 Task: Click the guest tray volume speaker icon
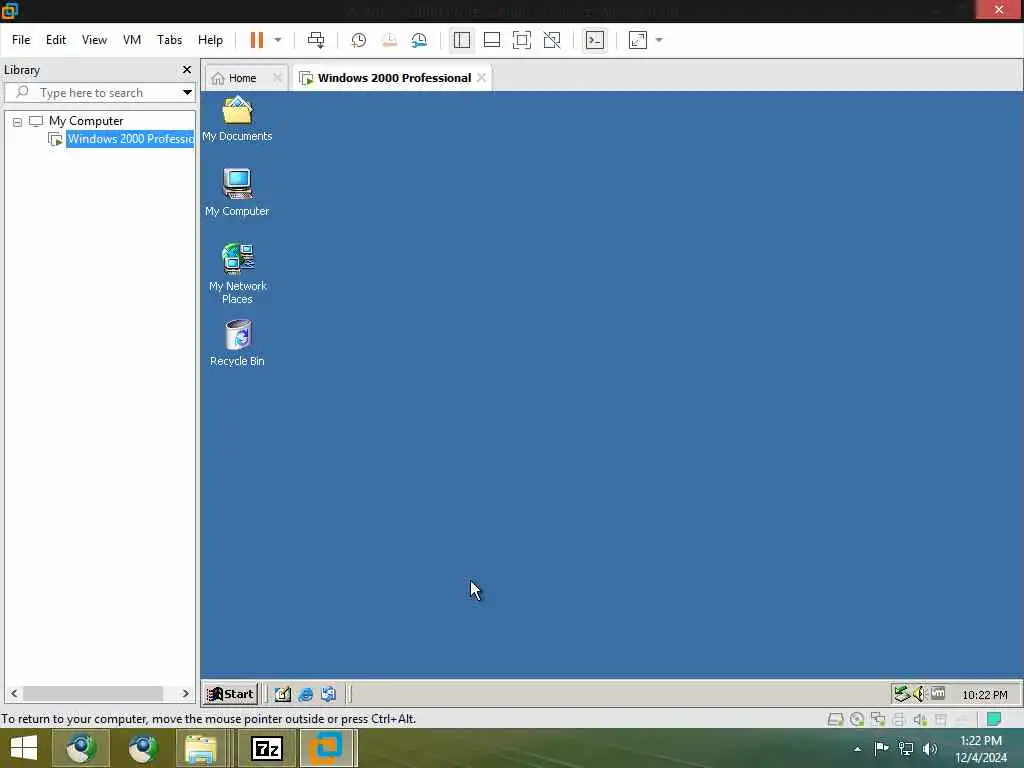919,694
